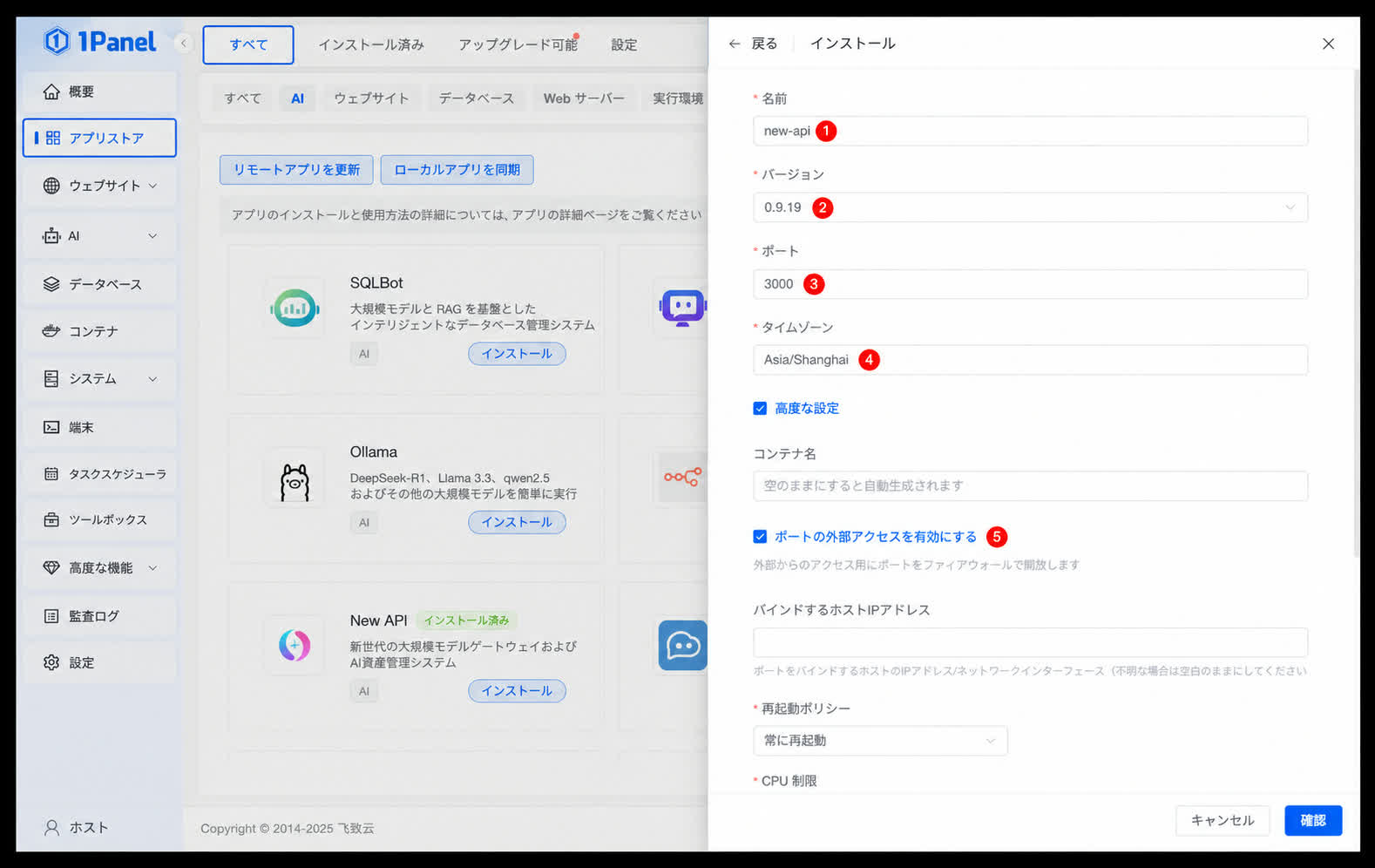This screenshot has height=868, width=1375.
Task: Open データベース from the sidebar
Action: [99, 284]
